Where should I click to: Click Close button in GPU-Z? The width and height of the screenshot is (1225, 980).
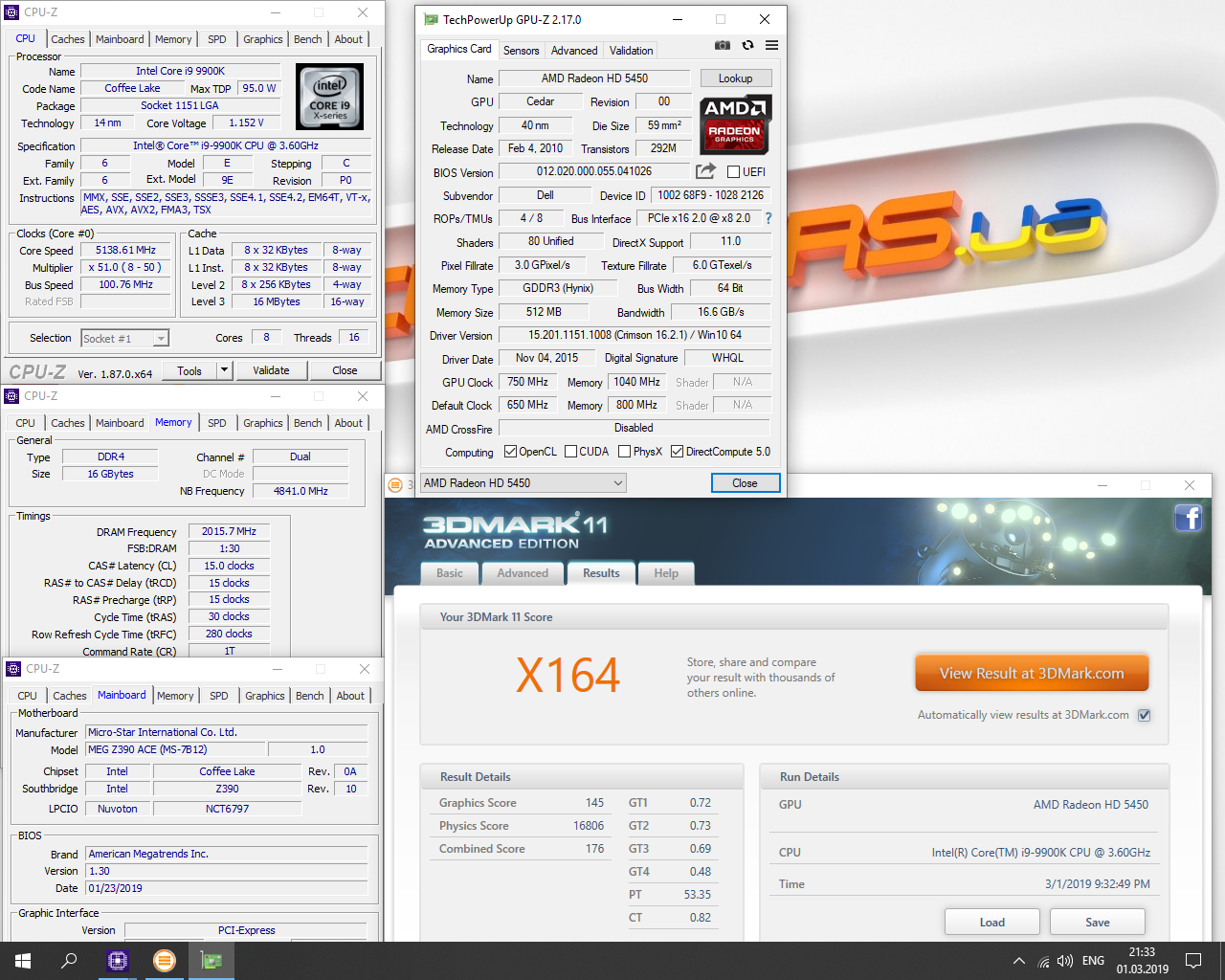[x=745, y=483]
